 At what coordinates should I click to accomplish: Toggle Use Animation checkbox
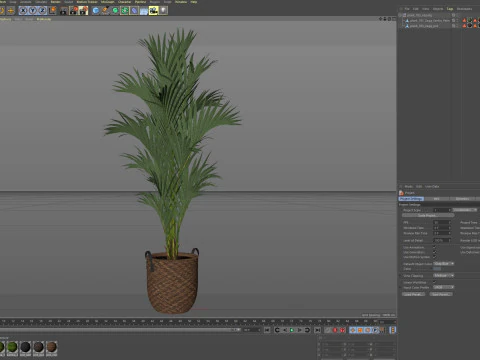tap(434, 247)
